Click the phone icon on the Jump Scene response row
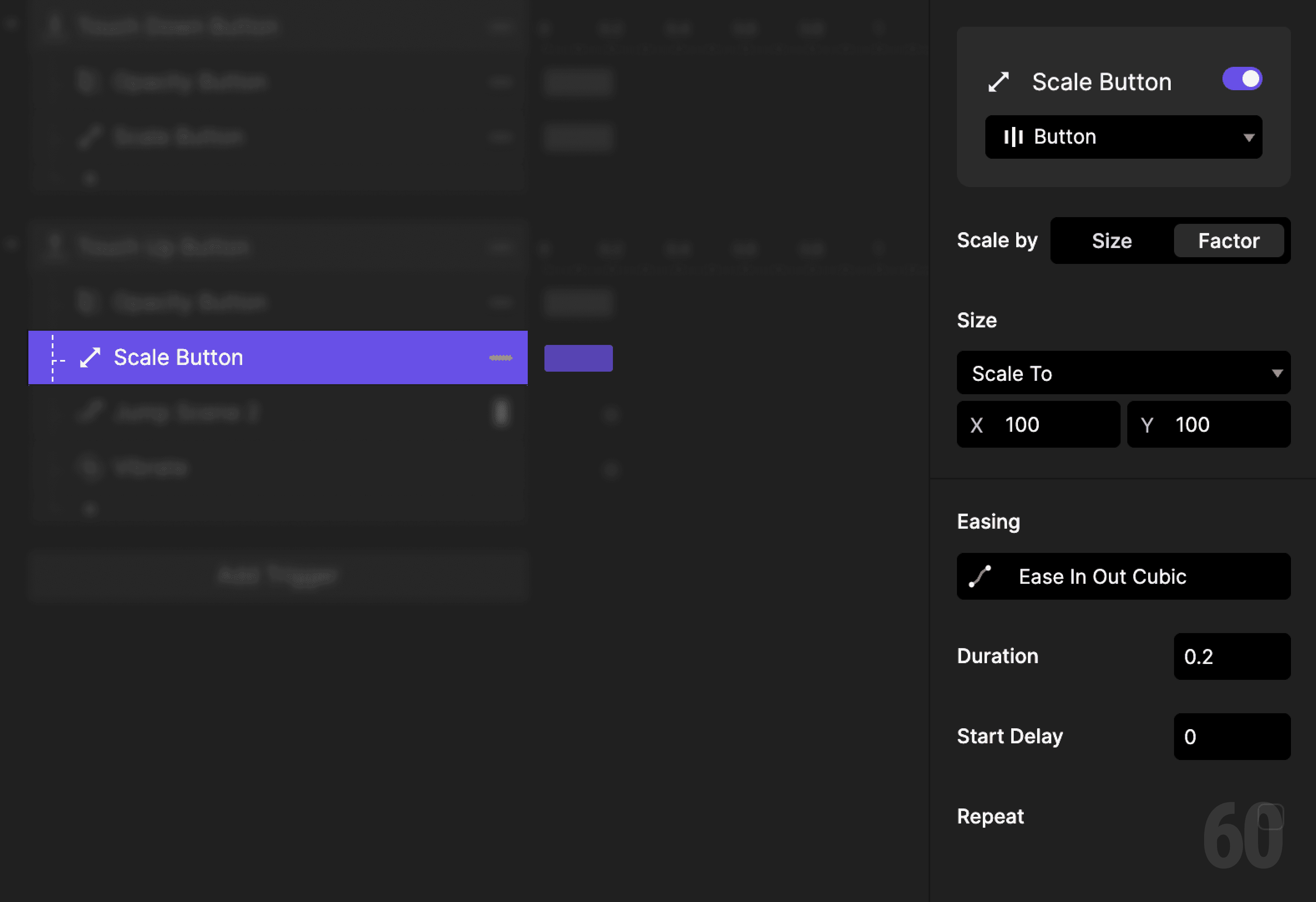Image resolution: width=1316 pixels, height=902 pixels. point(501,413)
